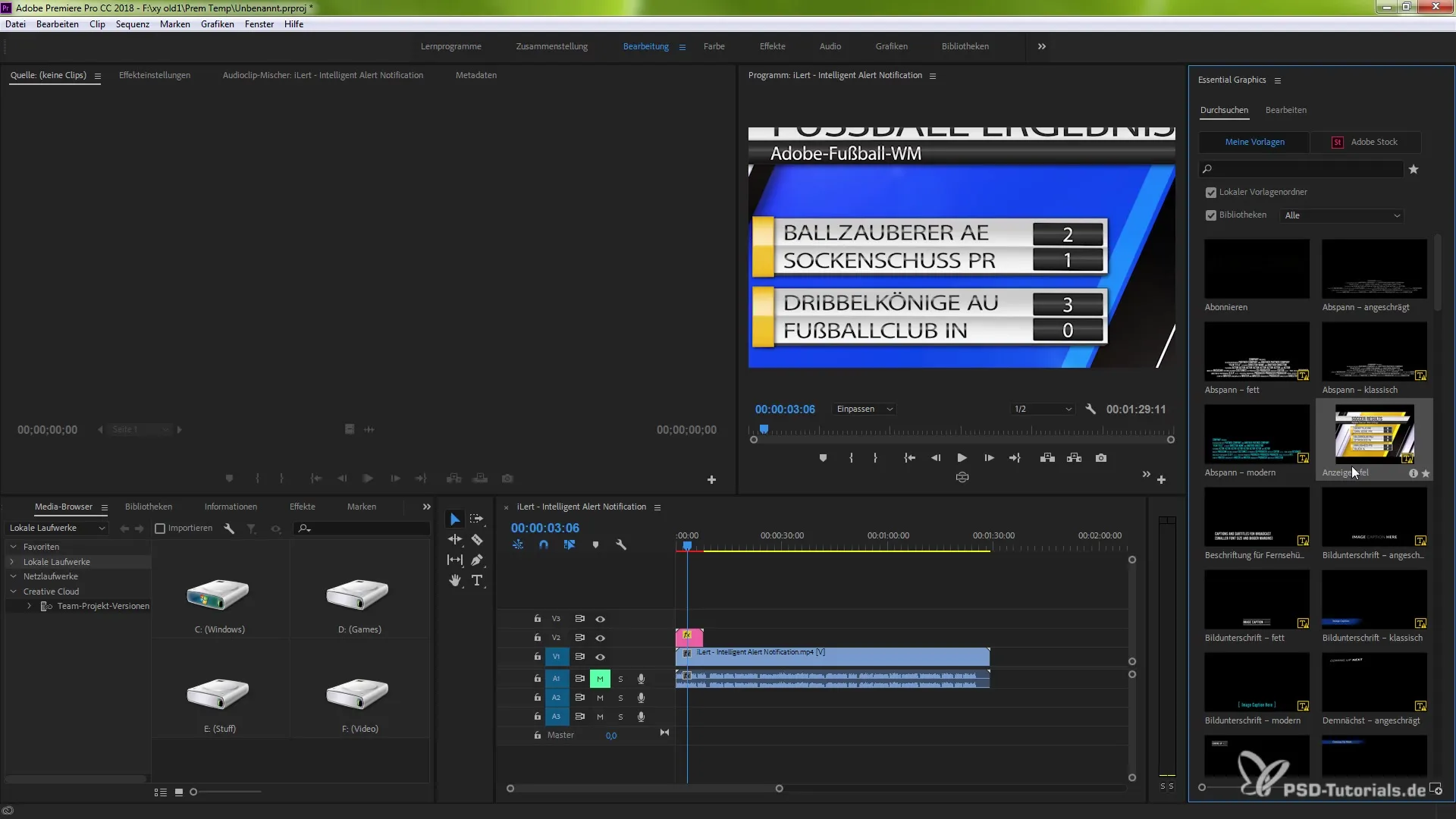Toggle V1 track output eye
The width and height of the screenshot is (1456, 819).
click(x=600, y=657)
